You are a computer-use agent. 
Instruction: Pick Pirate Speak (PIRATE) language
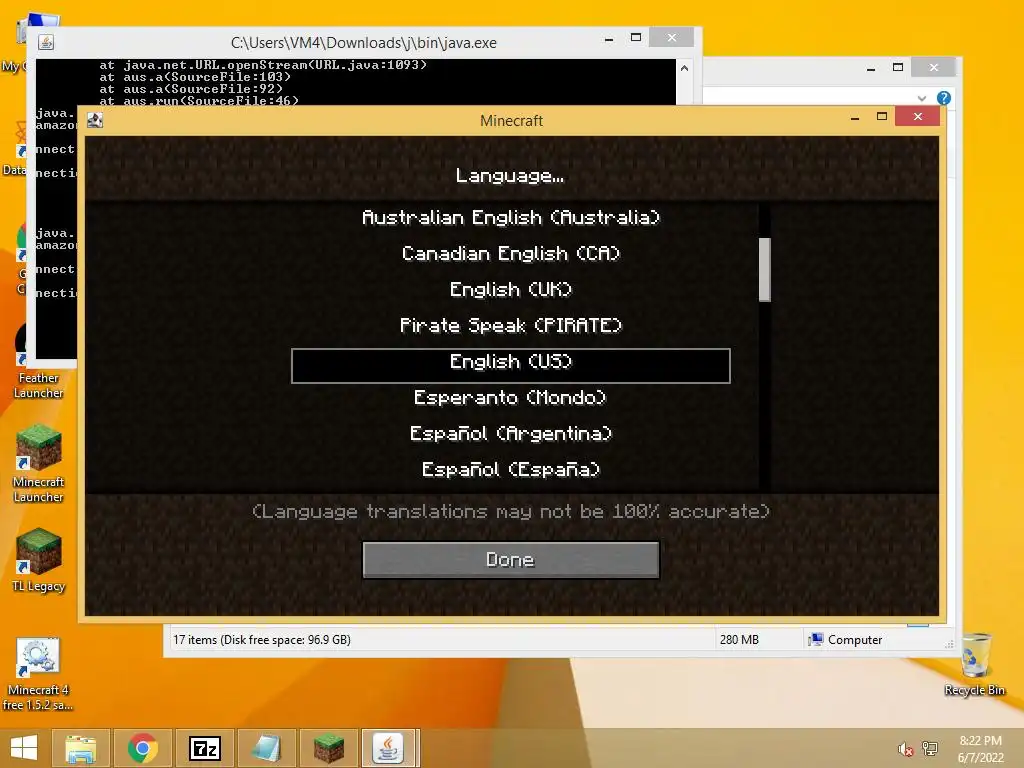tap(511, 325)
